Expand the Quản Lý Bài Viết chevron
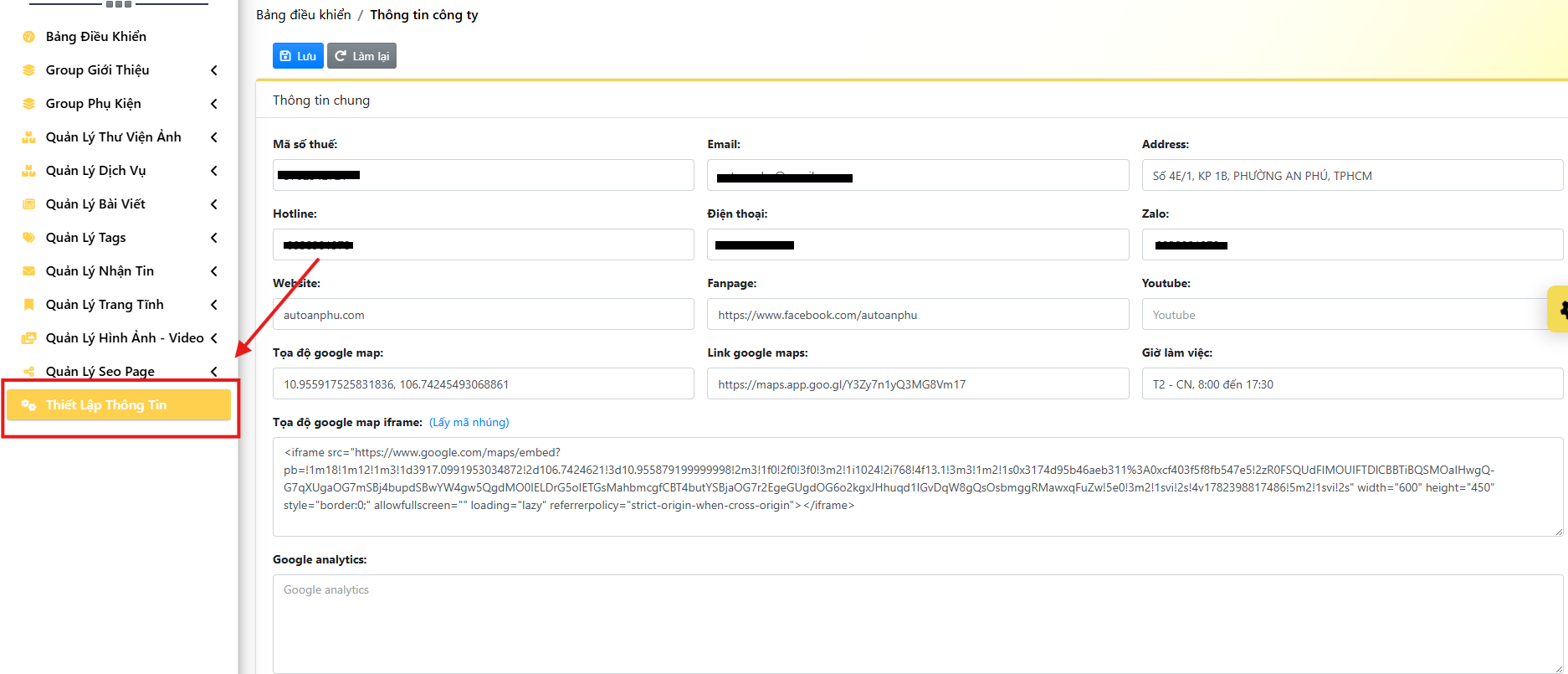The height and width of the screenshot is (674, 1568). [214, 204]
